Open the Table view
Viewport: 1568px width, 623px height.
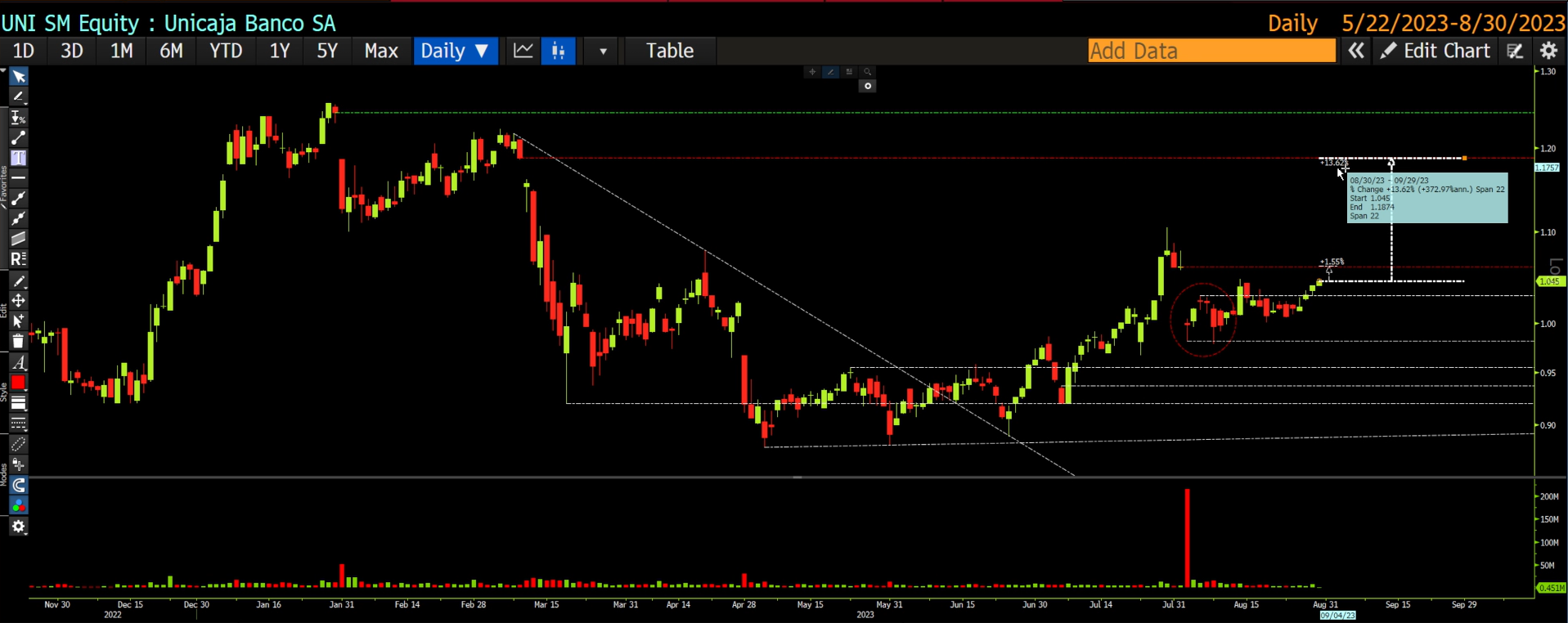[x=670, y=51]
